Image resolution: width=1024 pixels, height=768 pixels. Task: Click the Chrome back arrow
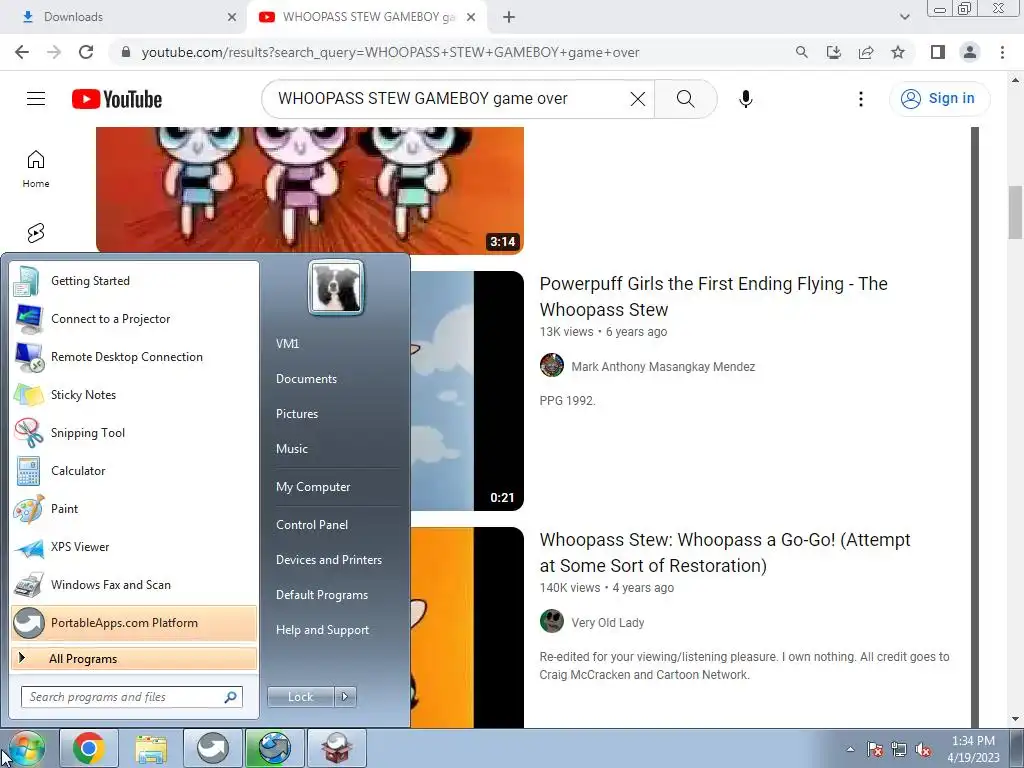click(x=22, y=52)
